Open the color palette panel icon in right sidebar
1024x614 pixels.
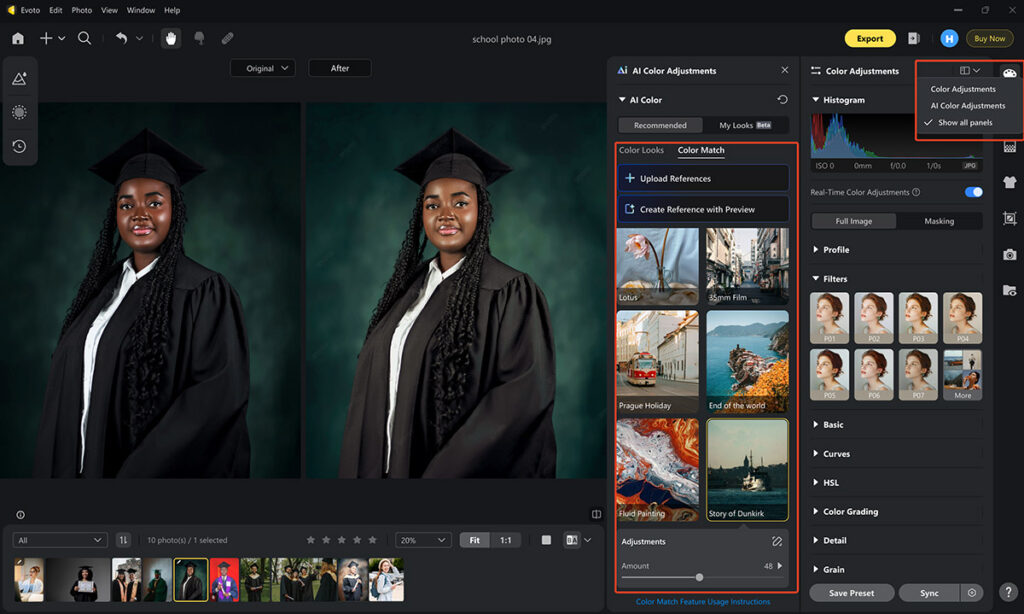[x=1010, y=73]
